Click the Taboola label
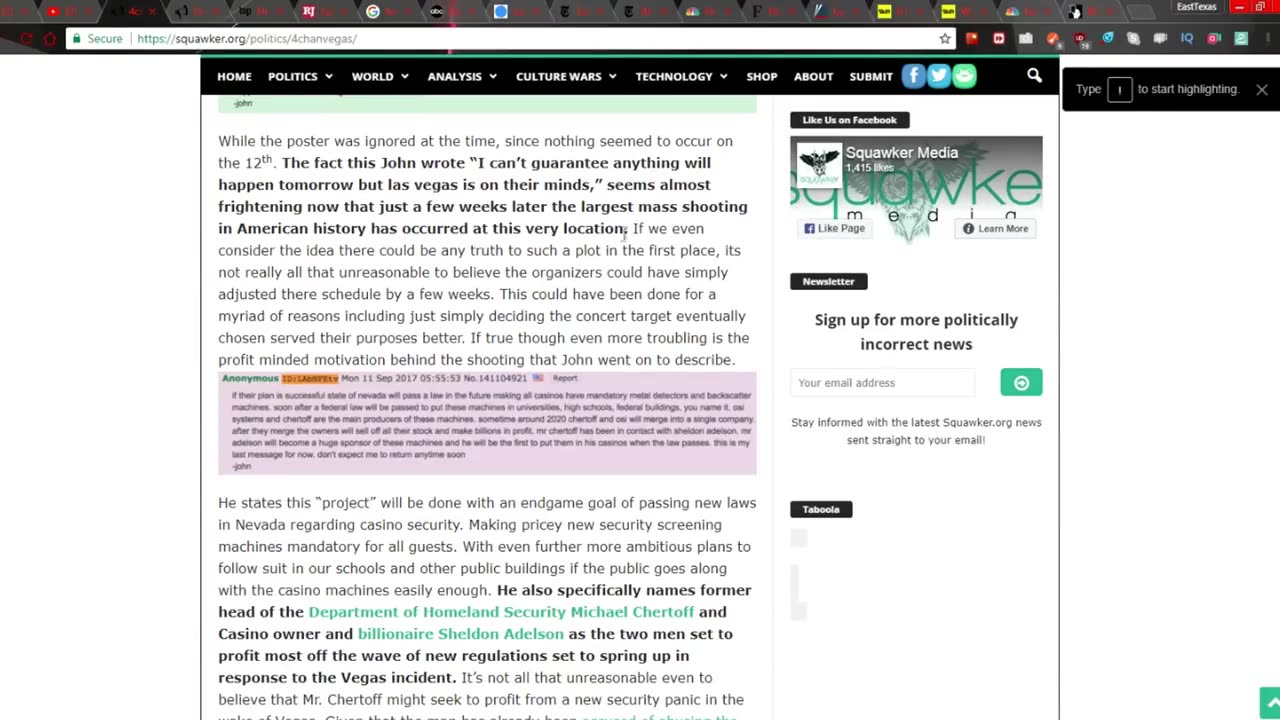1280x720 pixels. tap(821, 509)
